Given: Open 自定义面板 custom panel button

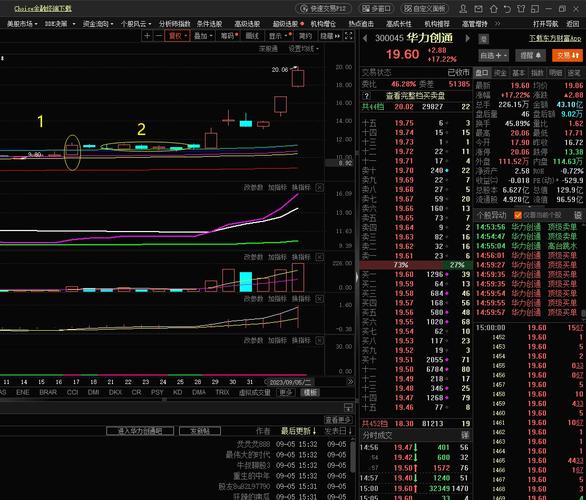Looking at the screenshot, I should [424, 9].
